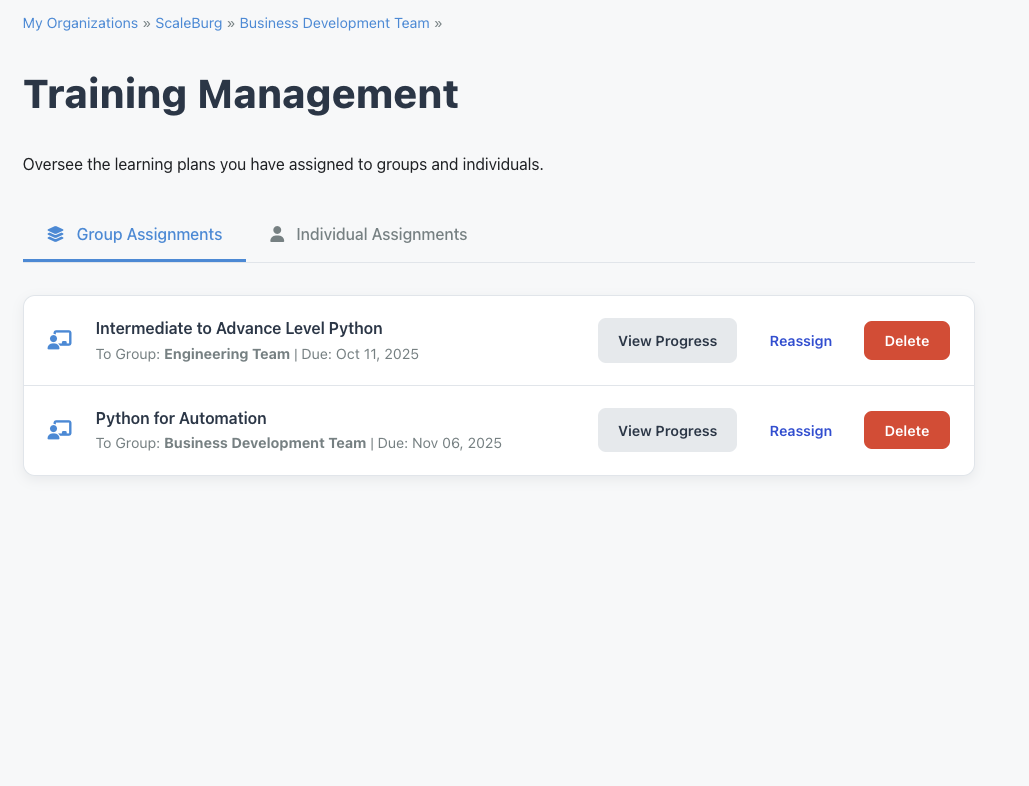Screen dimensions: 1029x786
Task: Click the group icon for Python for Automation
Action: pos(59,430)
